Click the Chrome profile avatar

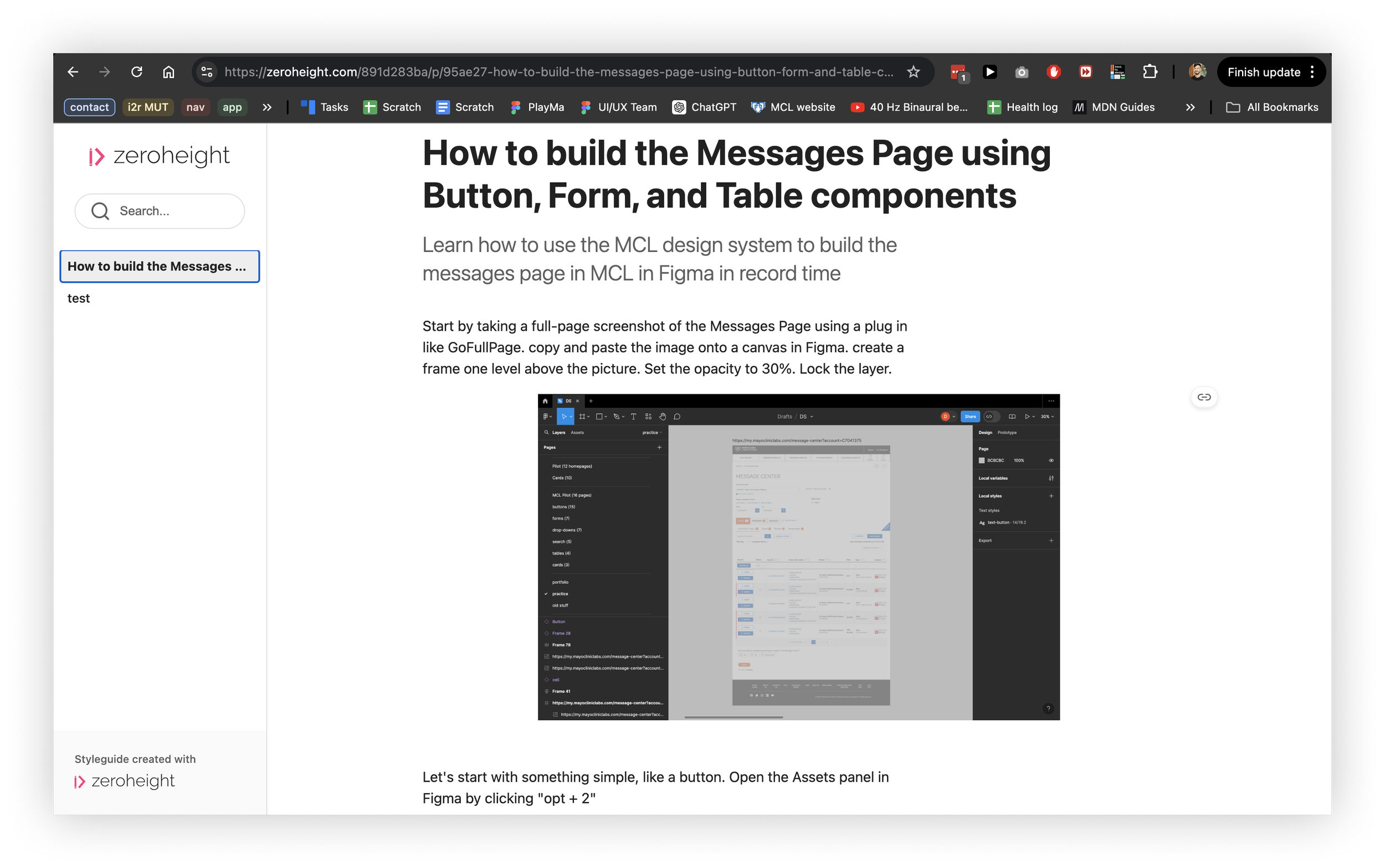tap(1197, 72)
